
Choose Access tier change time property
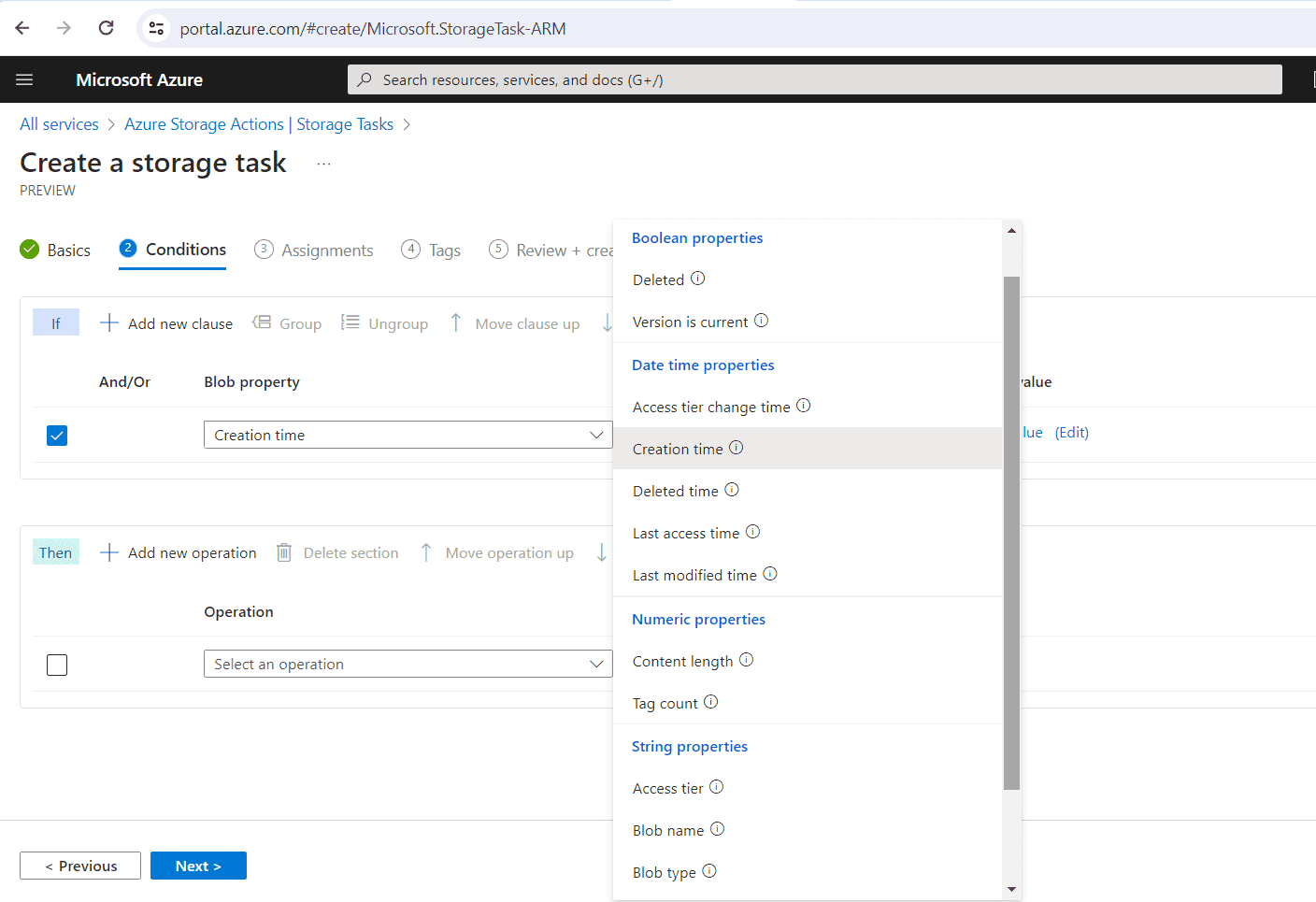(x=808, y=407)
